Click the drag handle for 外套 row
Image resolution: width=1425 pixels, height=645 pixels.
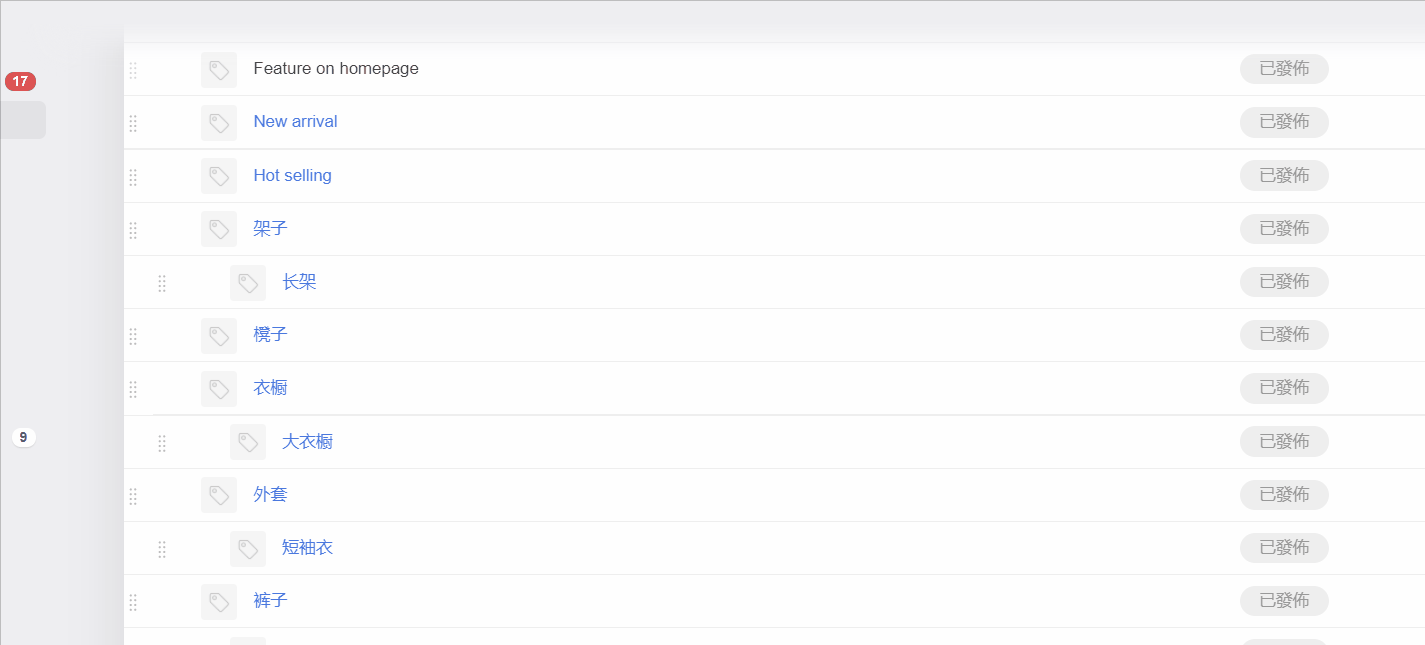[x=133, y=495]
